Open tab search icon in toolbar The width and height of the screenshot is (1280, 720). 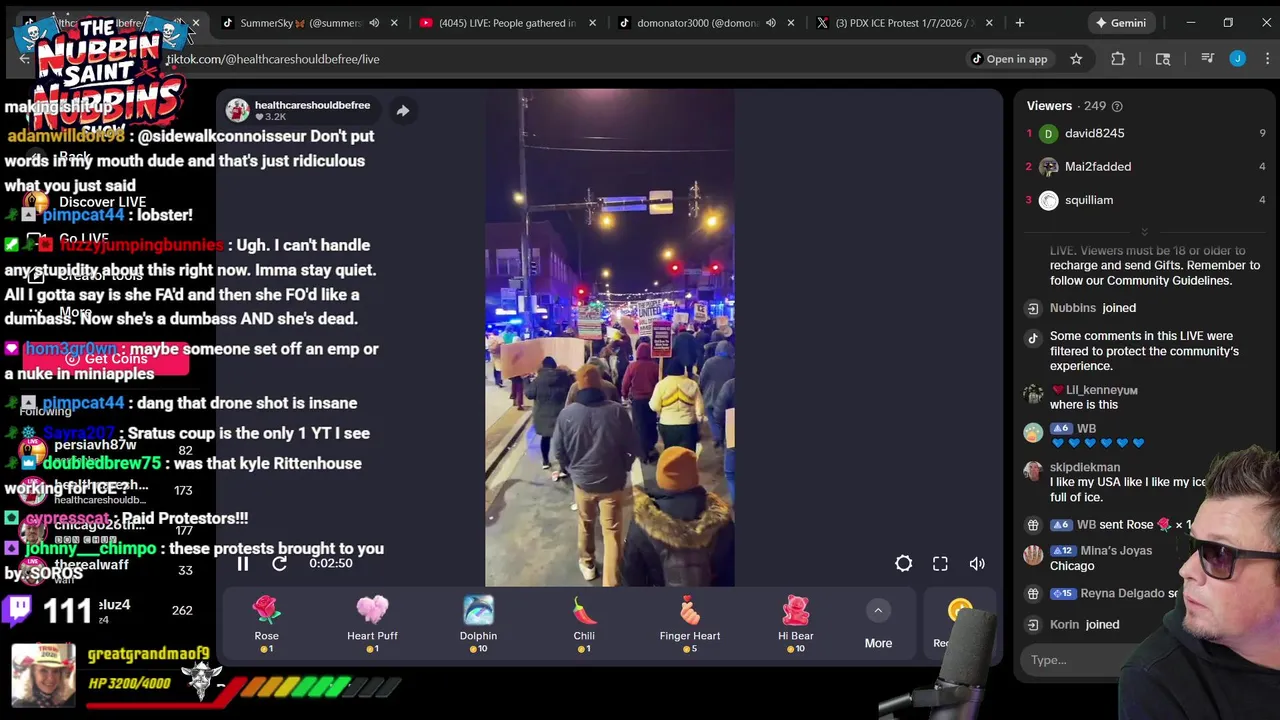coord(1163,59)
